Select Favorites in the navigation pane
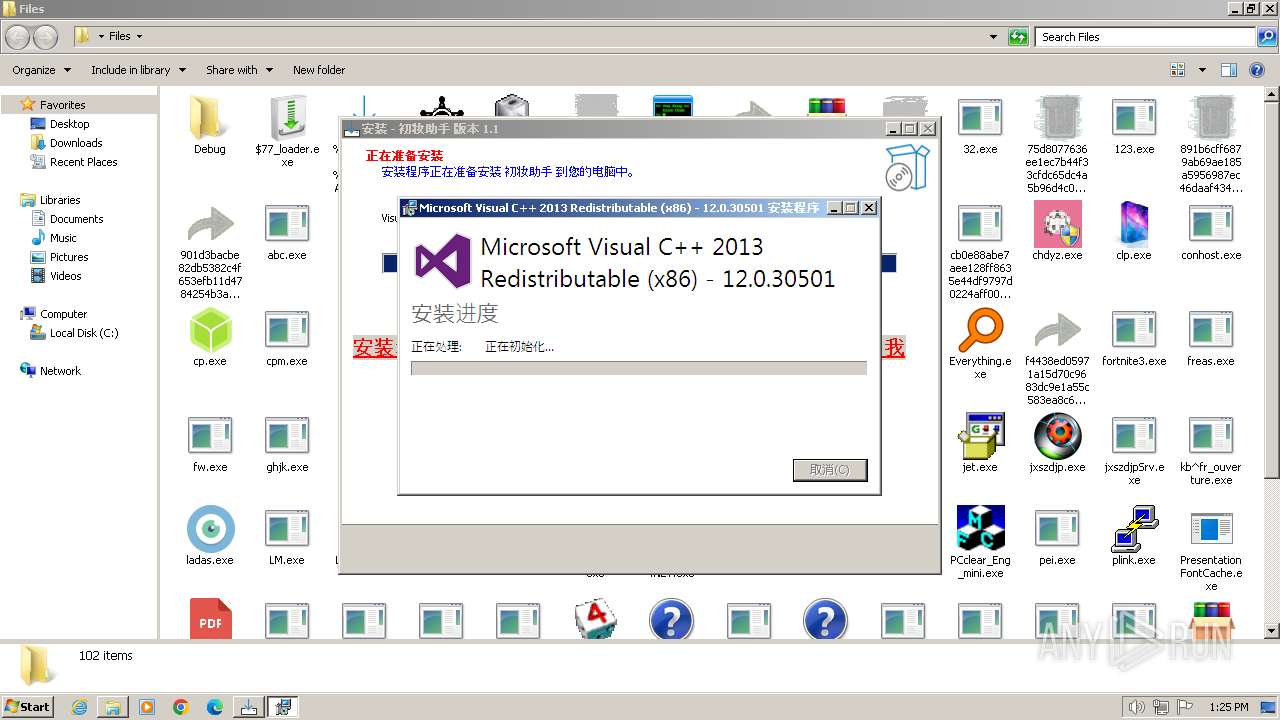 [62, 105]
